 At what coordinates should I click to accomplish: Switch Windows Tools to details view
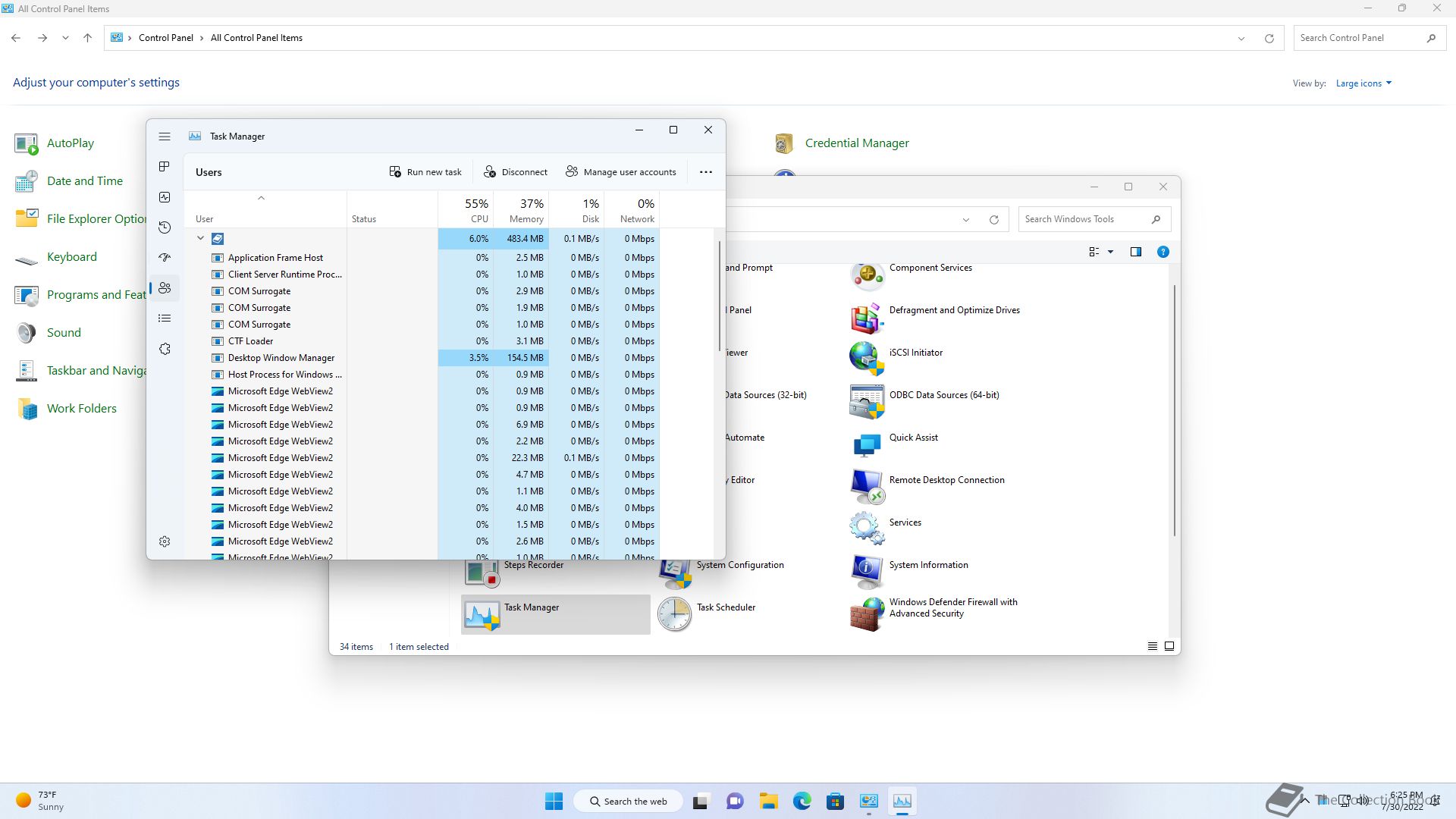click(x=1153, y=647)
